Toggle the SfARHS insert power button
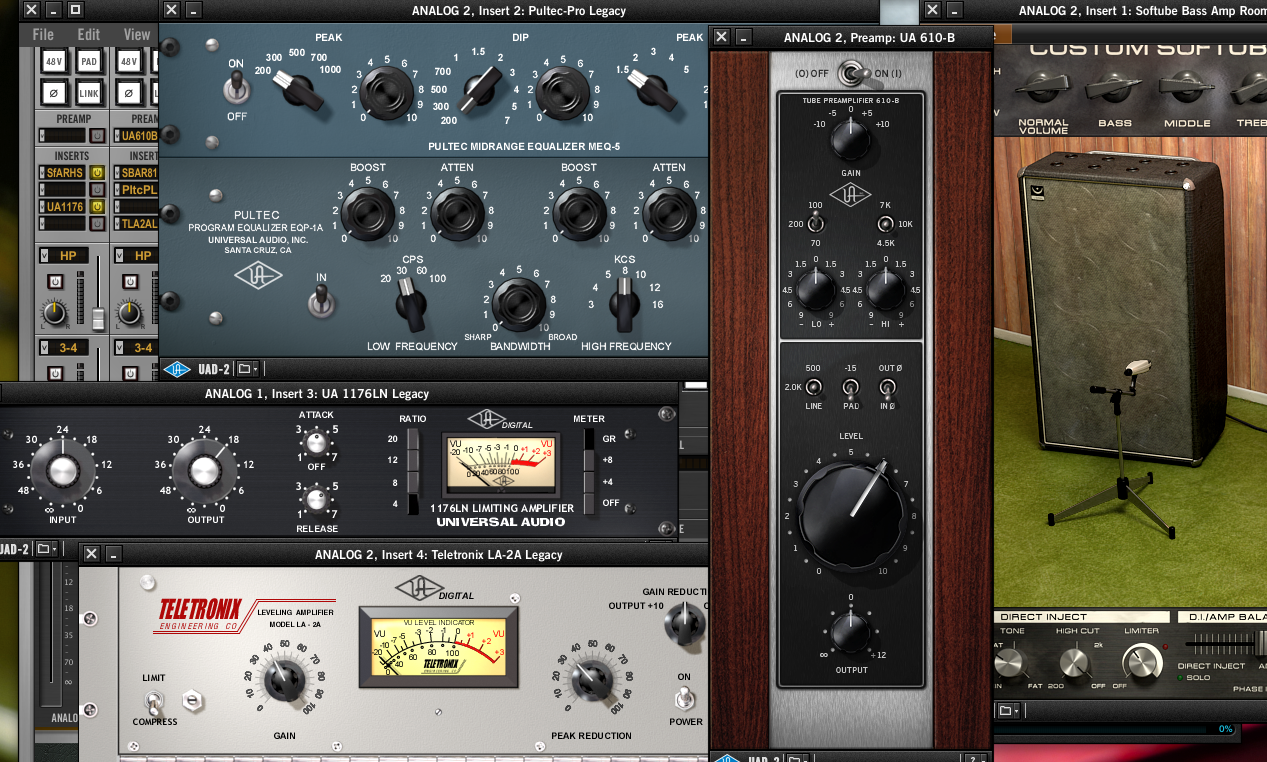This screenshot has height=762, width=1267. coord(98,173)
